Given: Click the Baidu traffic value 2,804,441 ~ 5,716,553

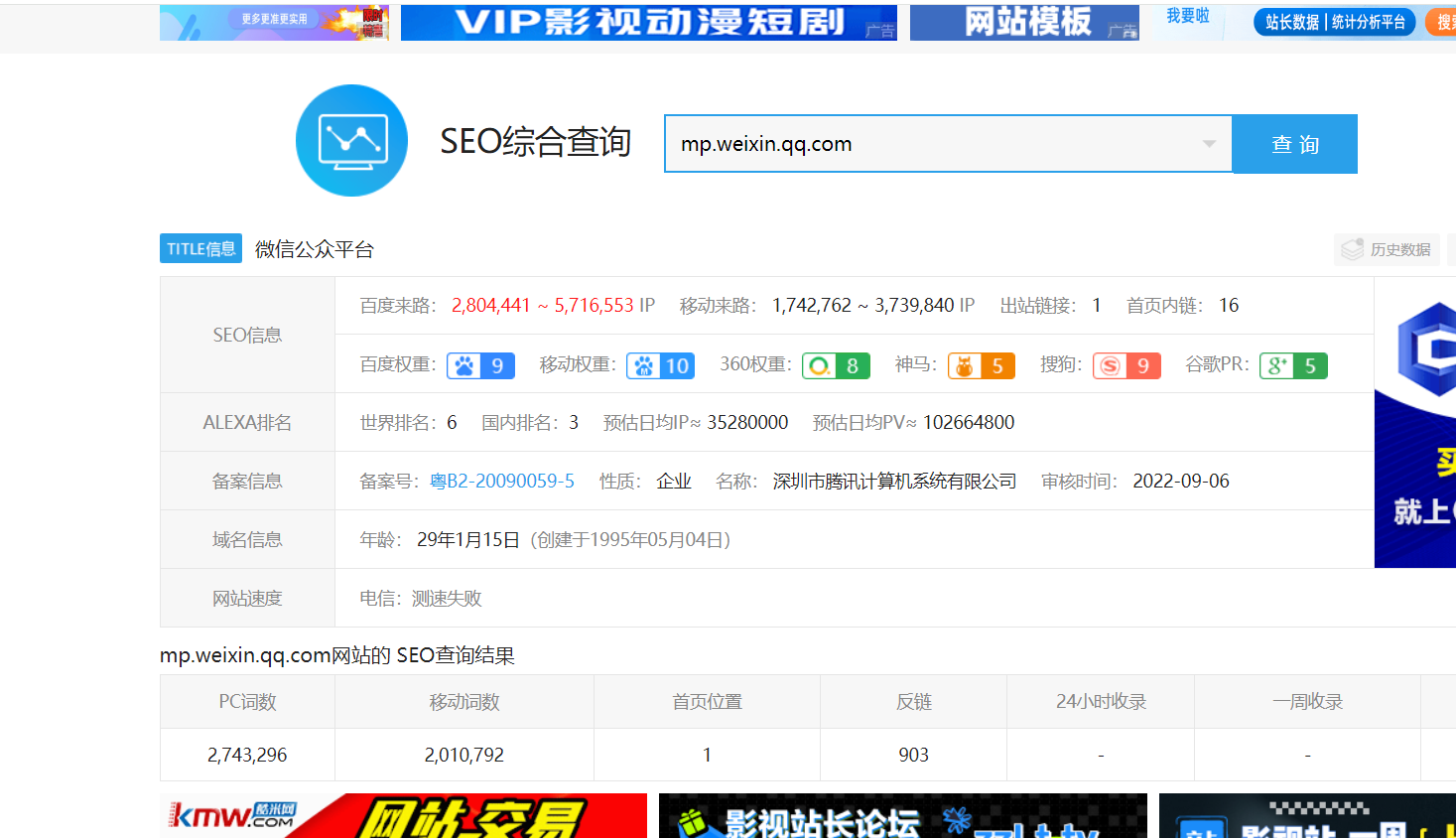Looking at the screenshot, I should coord(543,306).
